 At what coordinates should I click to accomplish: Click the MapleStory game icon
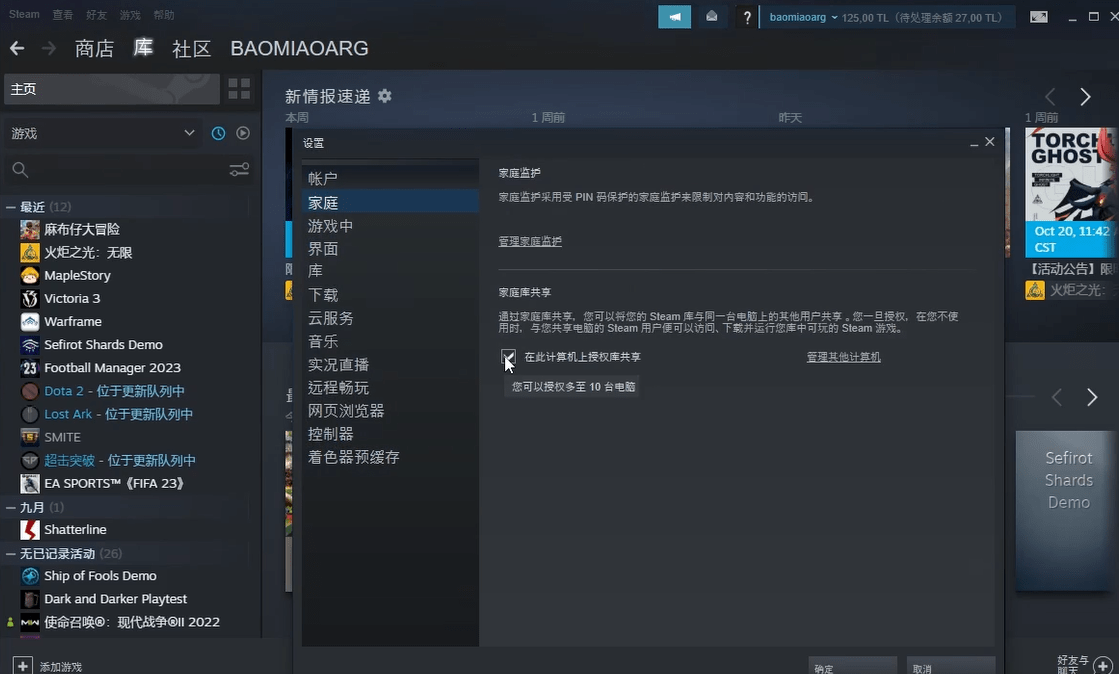click(30, 276)
